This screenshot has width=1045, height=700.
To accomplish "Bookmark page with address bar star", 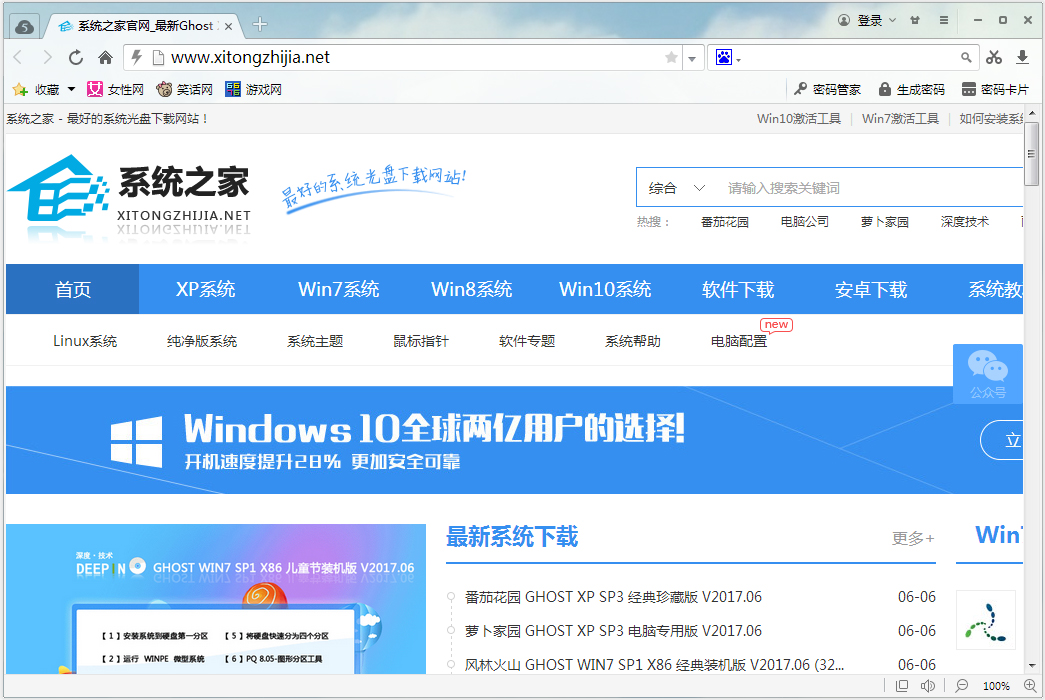I will (x=671, y=58).
